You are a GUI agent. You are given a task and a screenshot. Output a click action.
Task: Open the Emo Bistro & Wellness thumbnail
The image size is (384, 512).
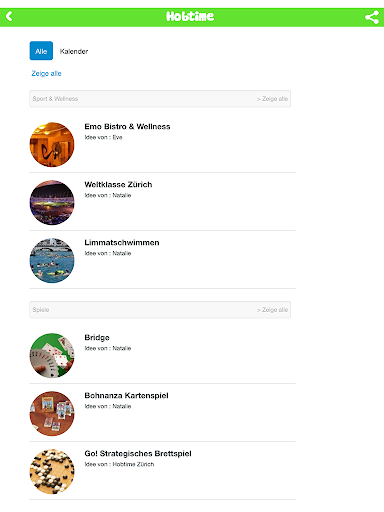tap(52, 145)
